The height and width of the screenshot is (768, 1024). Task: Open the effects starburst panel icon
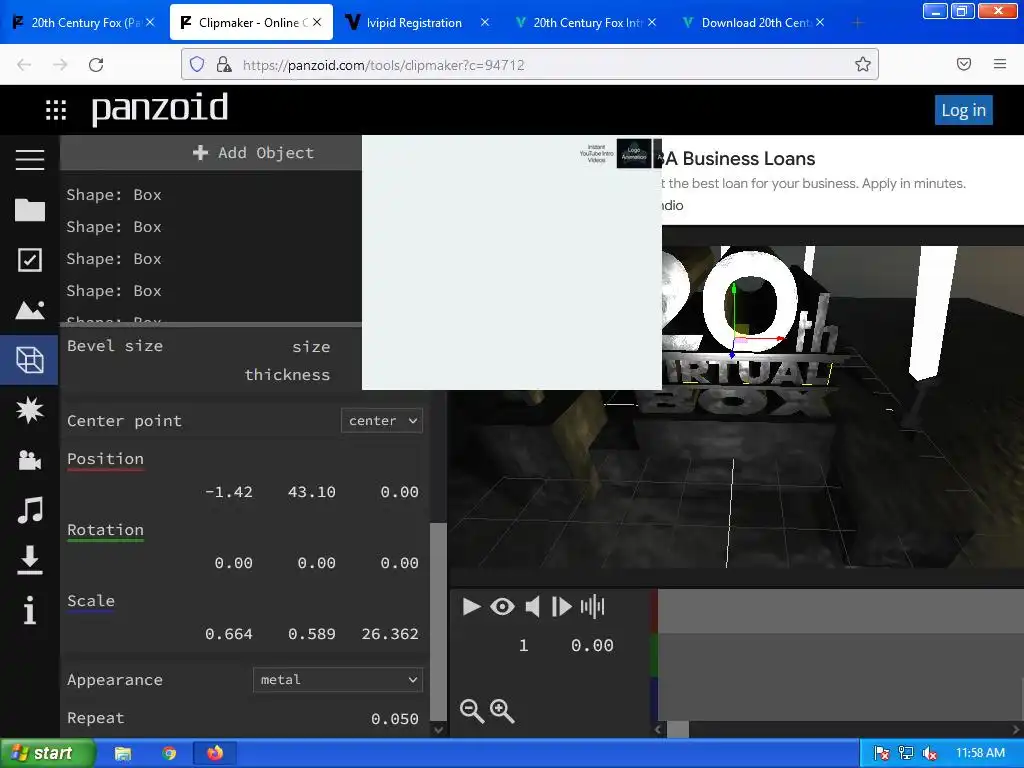pos(29,410)
